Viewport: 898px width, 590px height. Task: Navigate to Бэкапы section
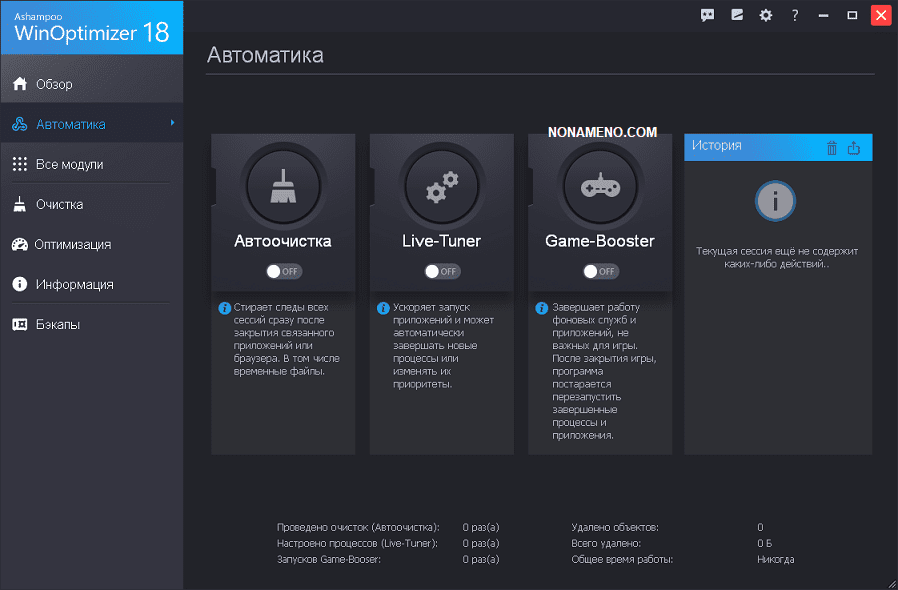click(58, 324)
